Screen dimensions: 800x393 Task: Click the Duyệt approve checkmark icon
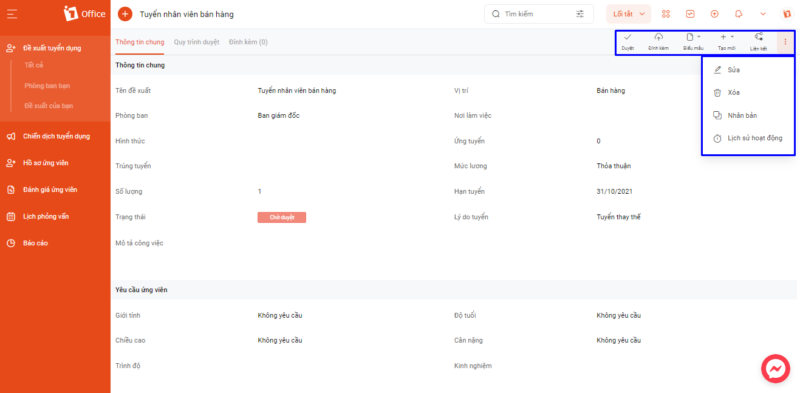point(628,37)
